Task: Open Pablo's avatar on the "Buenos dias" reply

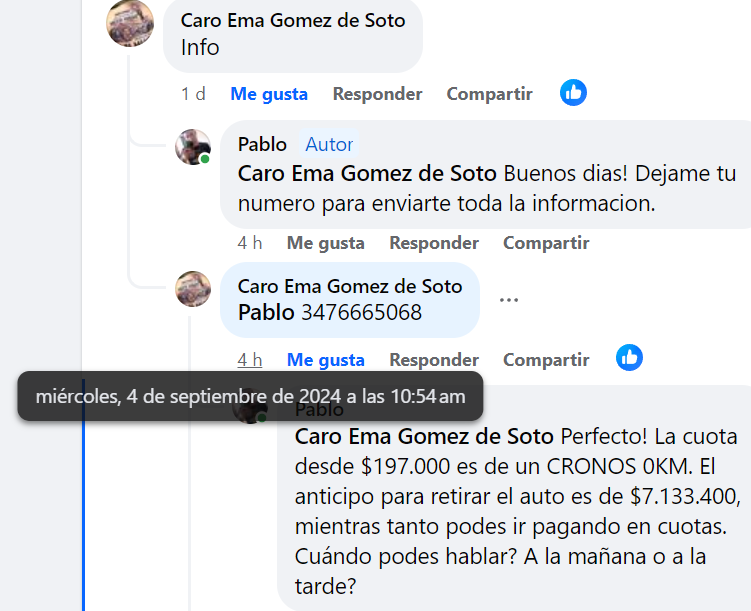Action: coord(193,147)
